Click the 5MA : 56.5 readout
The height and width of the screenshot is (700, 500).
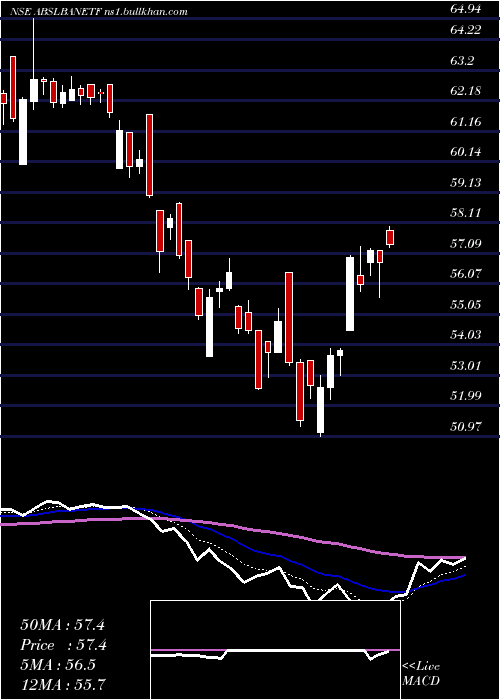point(58,664)
